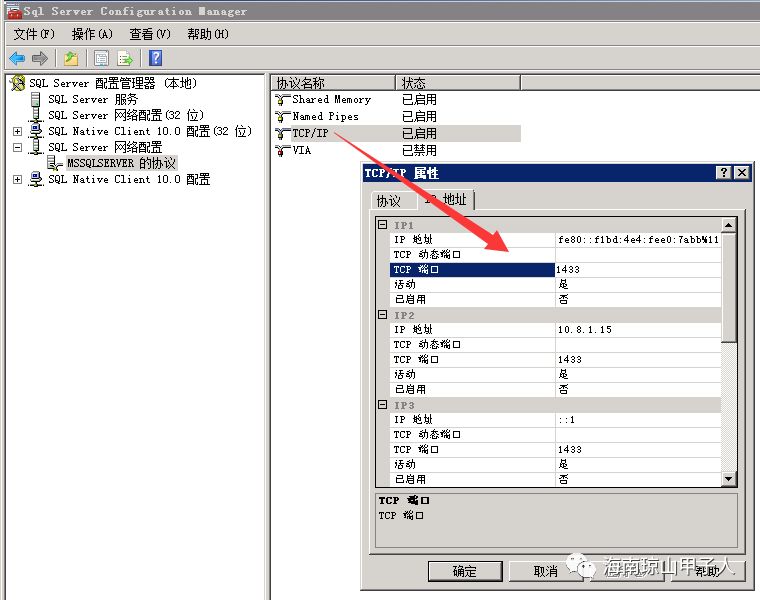The image size is (760, 600).
Task: Click the 协议名称 column header
Action: point(333,83)
